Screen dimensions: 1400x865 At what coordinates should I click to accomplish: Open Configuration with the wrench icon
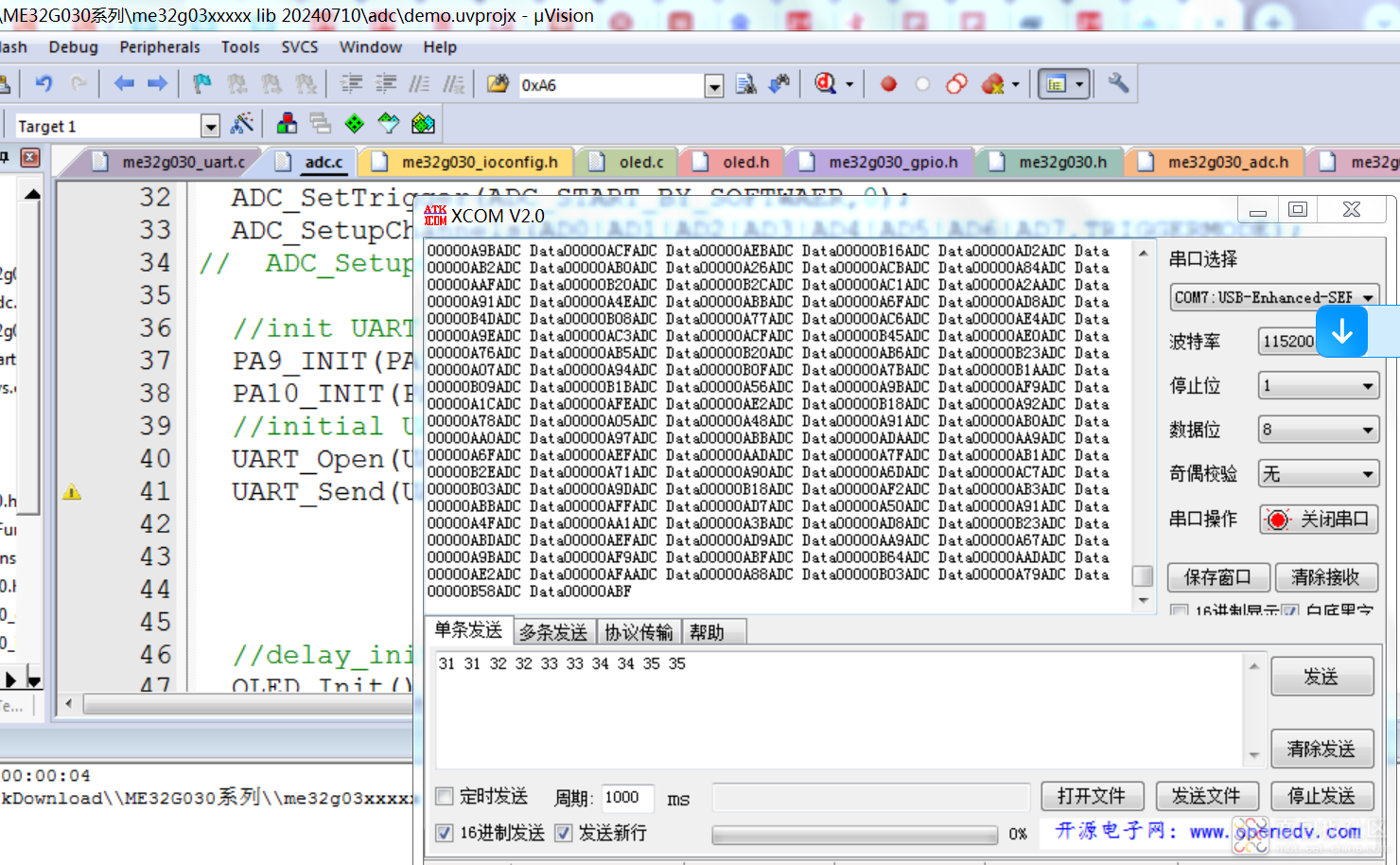click(x=1118, y=83)
